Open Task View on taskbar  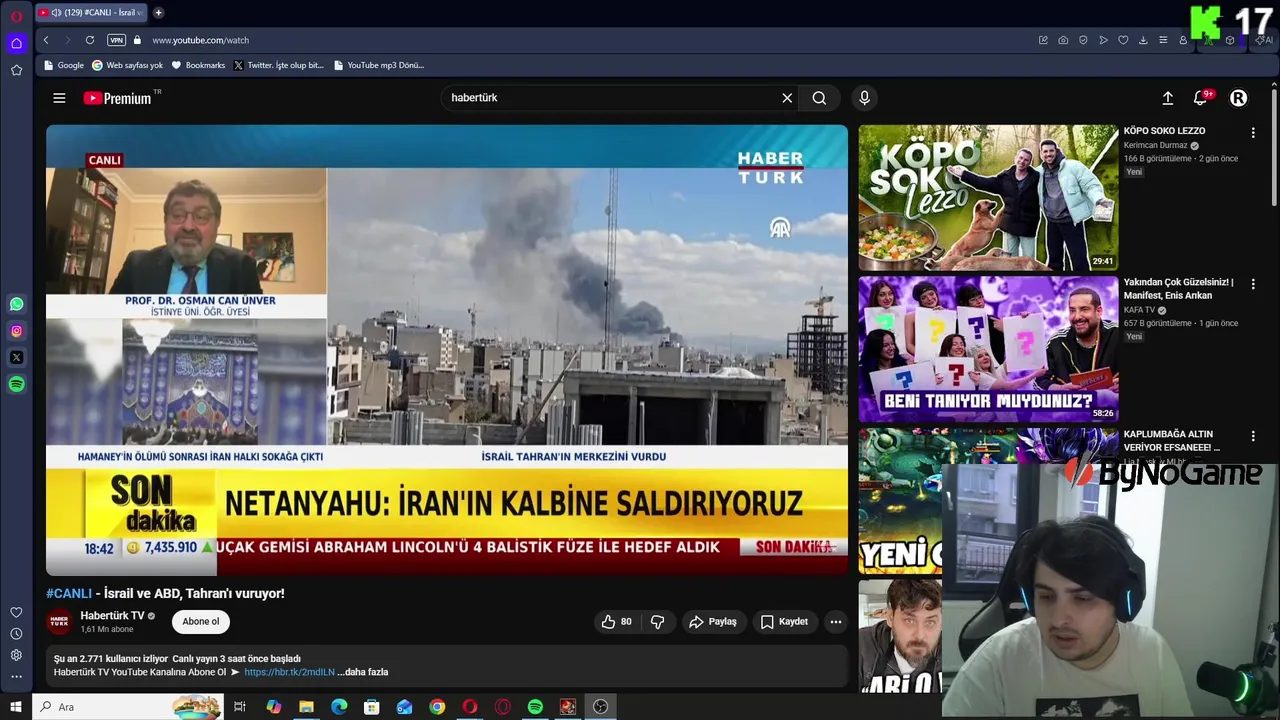pyautogui.click(x=240, y=707)
